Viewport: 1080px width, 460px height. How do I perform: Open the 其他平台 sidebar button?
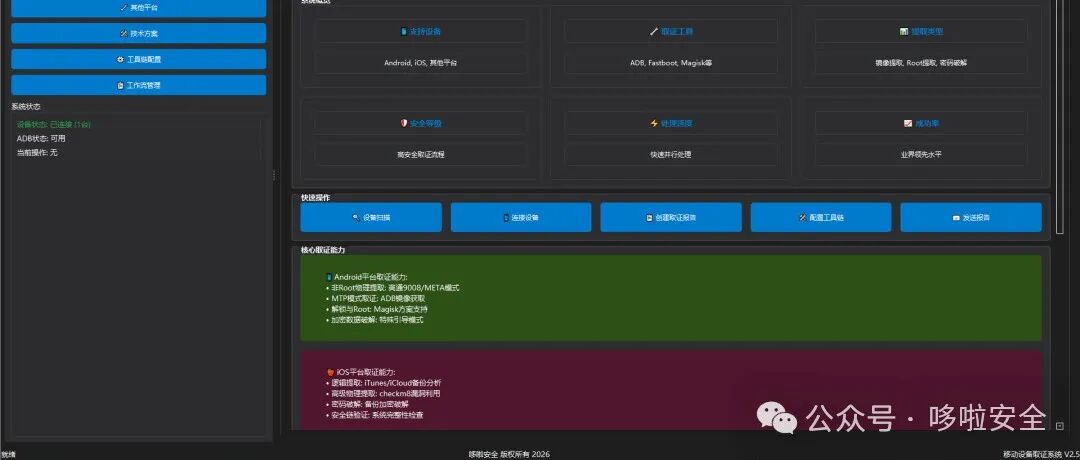tap(138, 8)
